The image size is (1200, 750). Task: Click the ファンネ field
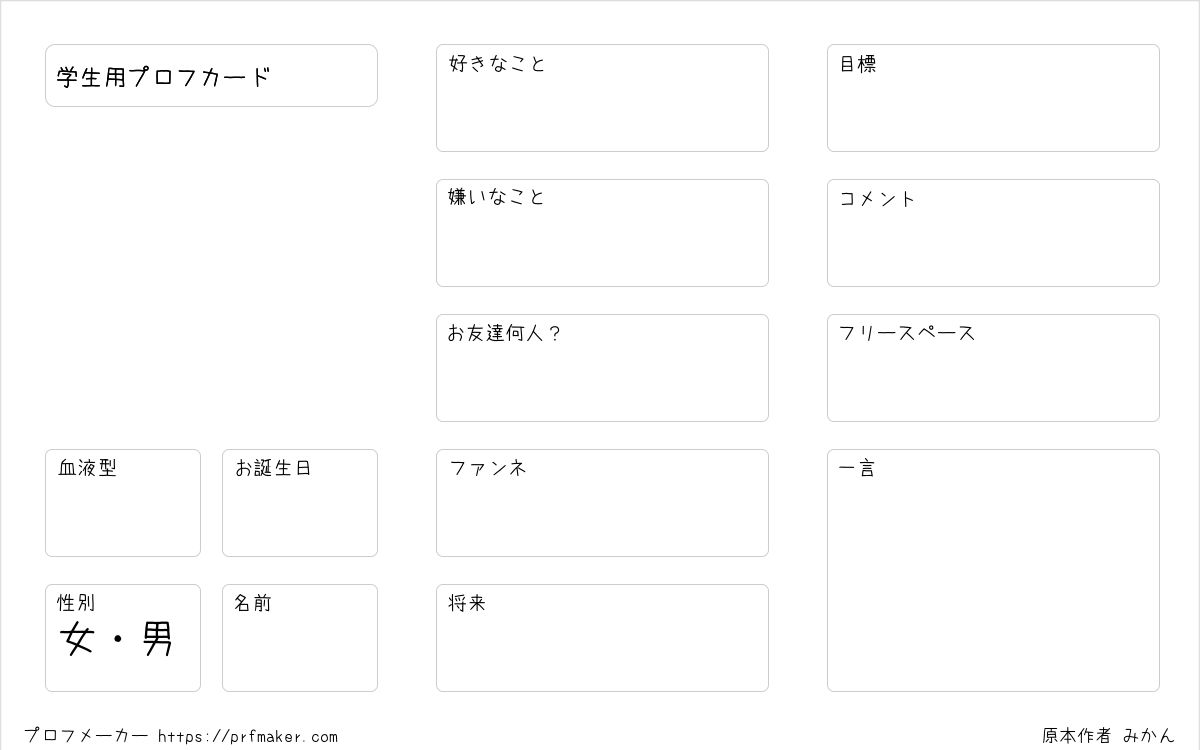602,503
